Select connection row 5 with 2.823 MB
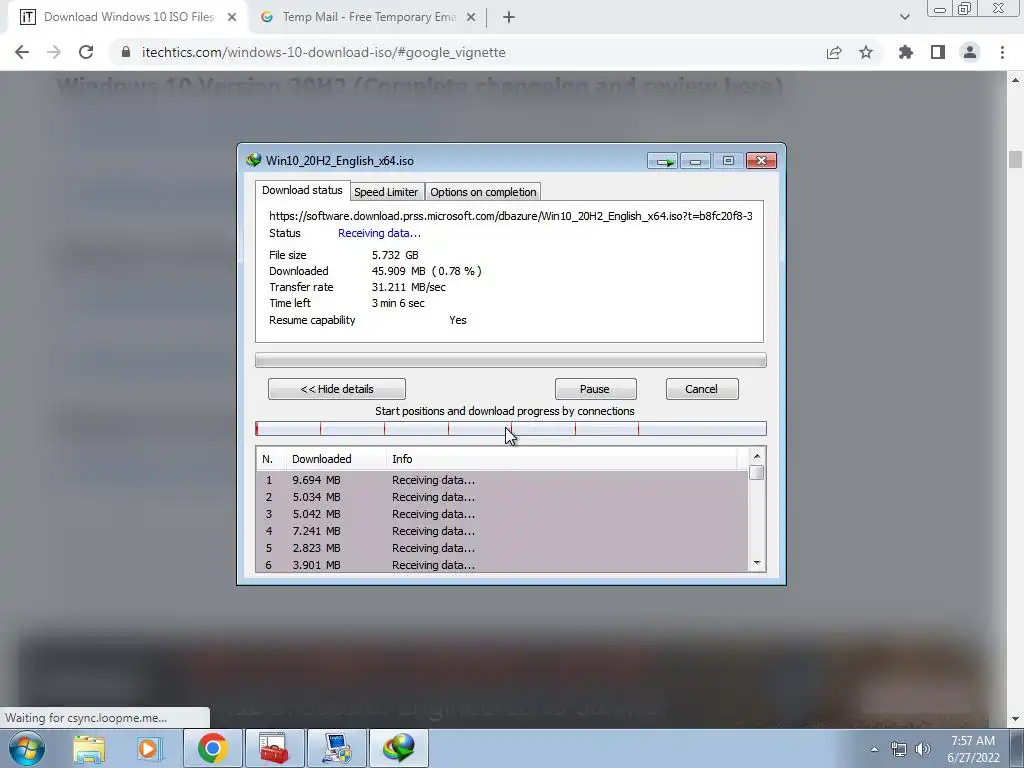Image resolution: width=1024 pixels, height=768 pixels. [x=502, y=548]
